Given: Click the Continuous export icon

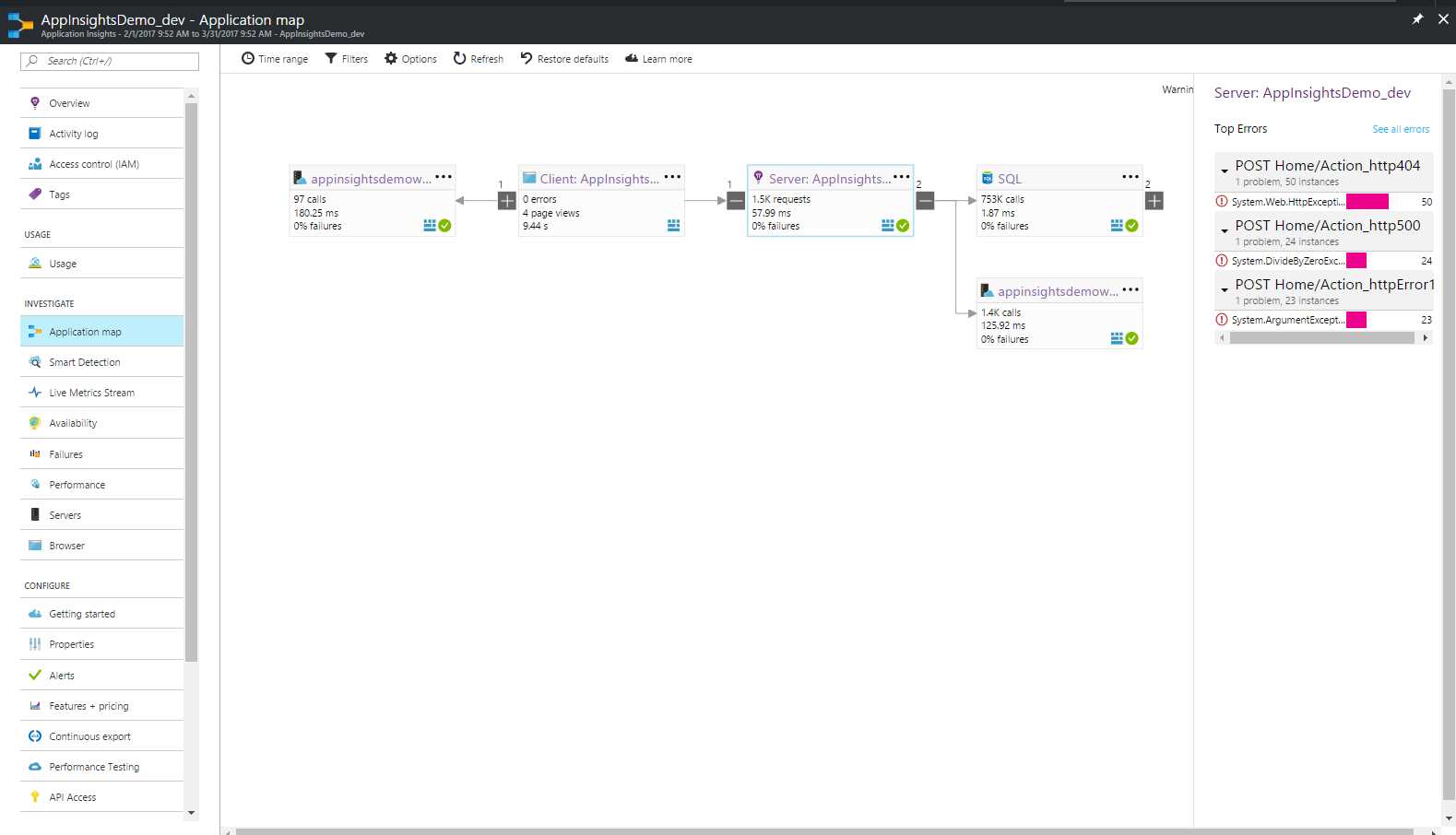Looking at the screenshot, I should 35,736.
